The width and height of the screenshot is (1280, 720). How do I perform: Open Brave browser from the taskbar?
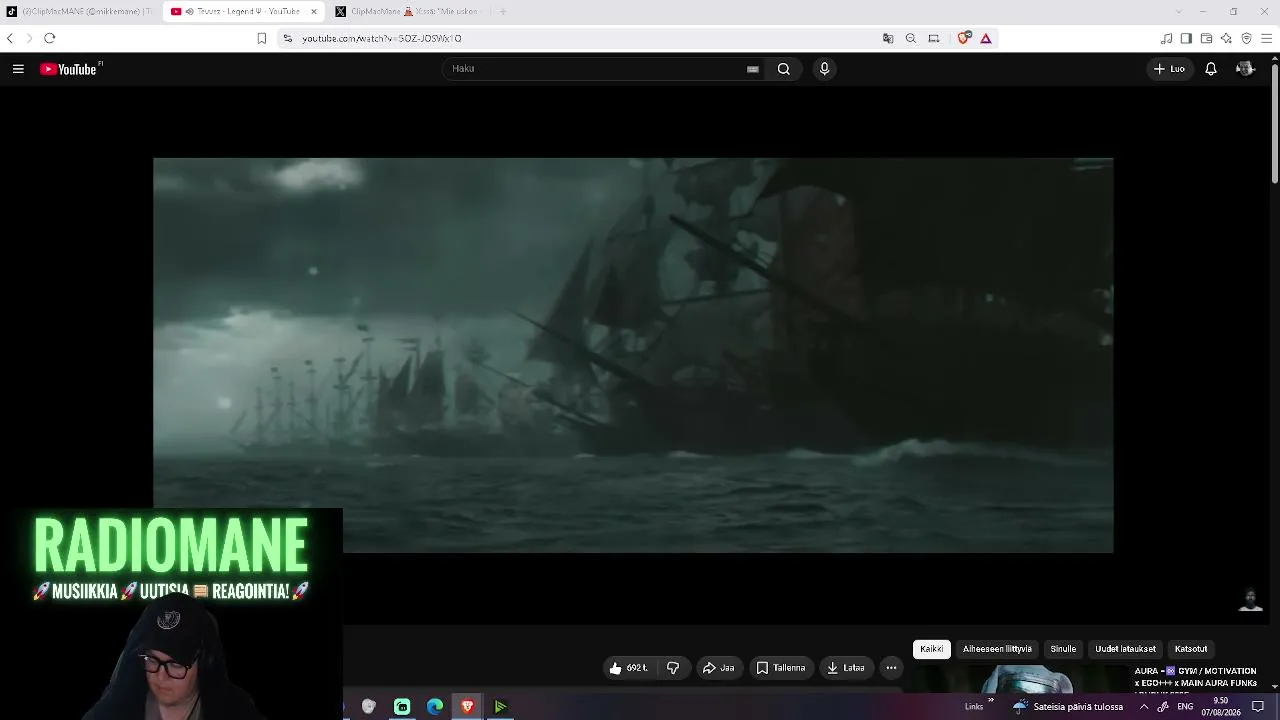[467, 707]
